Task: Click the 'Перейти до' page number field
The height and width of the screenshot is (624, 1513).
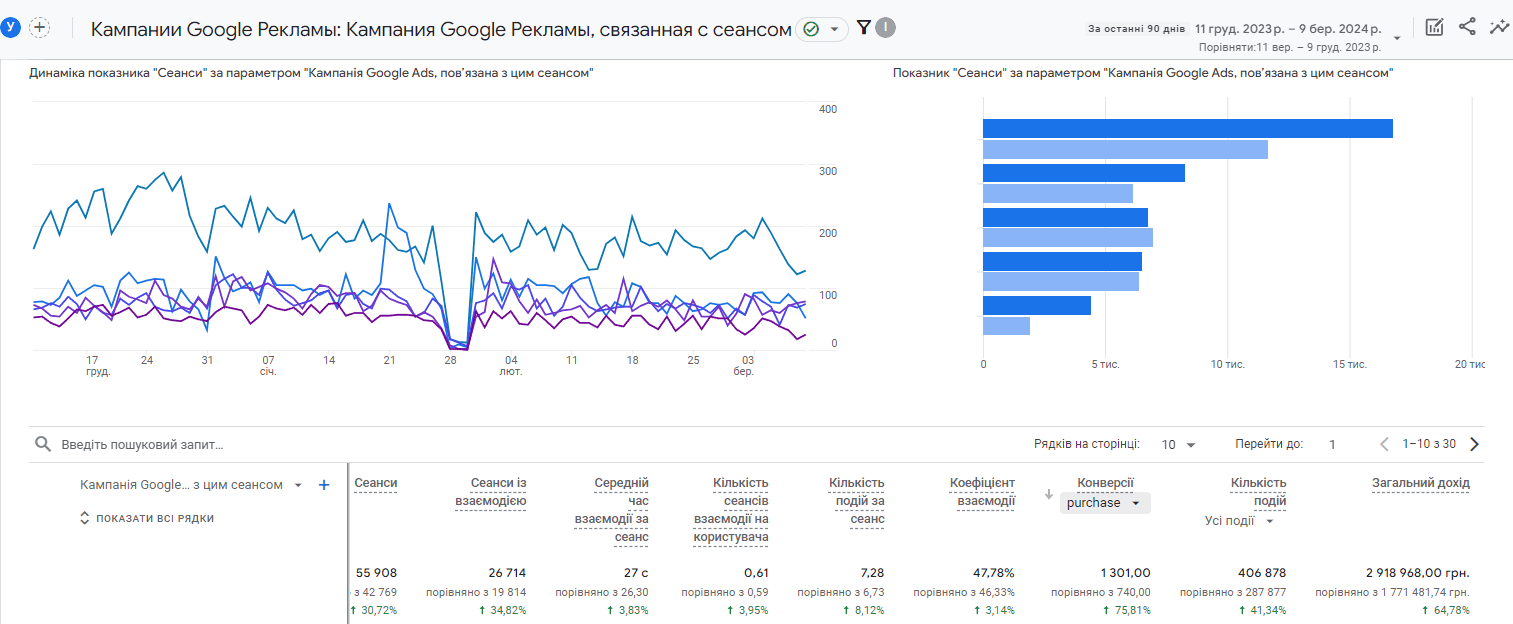Action: [1333, 444]
